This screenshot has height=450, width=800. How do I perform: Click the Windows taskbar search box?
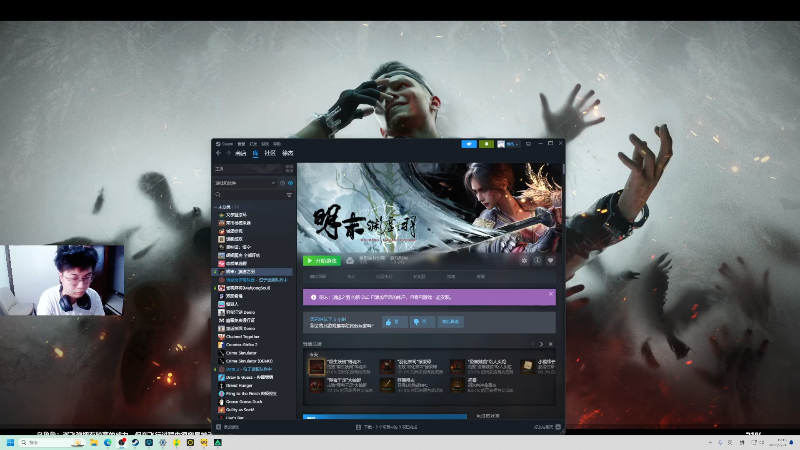pos(51,442)
